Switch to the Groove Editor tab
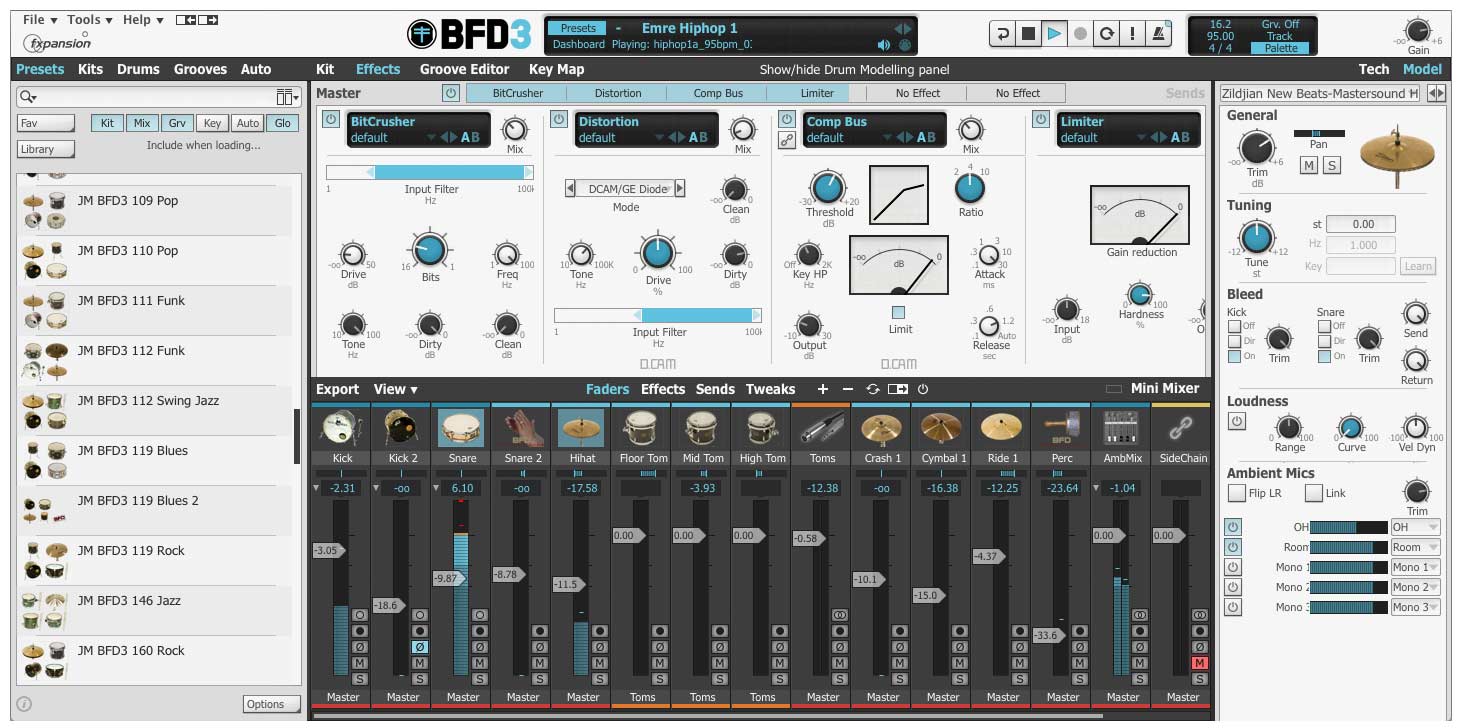Image resolution: width=1461 pixels, height=728 pixels. [x=464, y=69]
